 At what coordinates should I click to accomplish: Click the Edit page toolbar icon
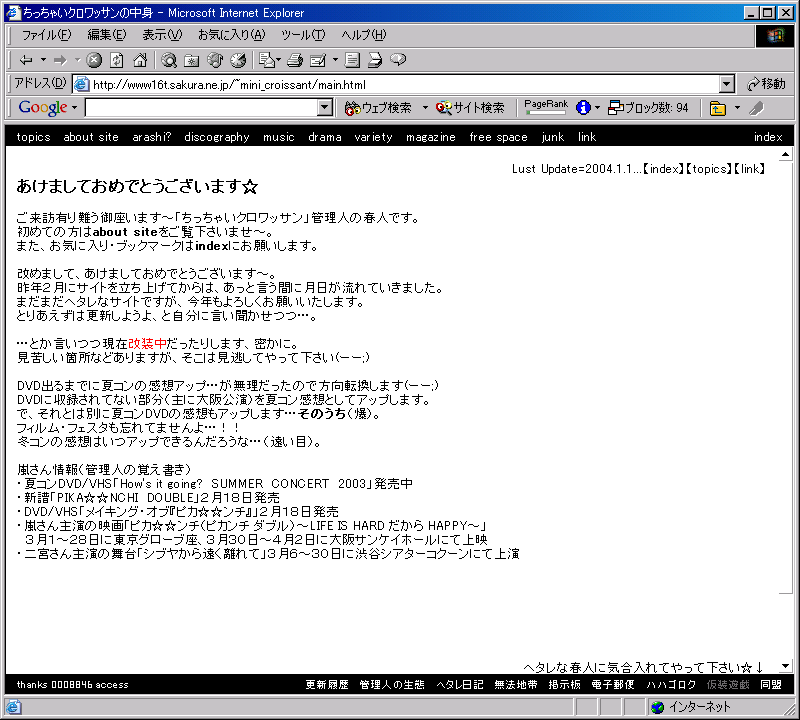tap(318, 60)
